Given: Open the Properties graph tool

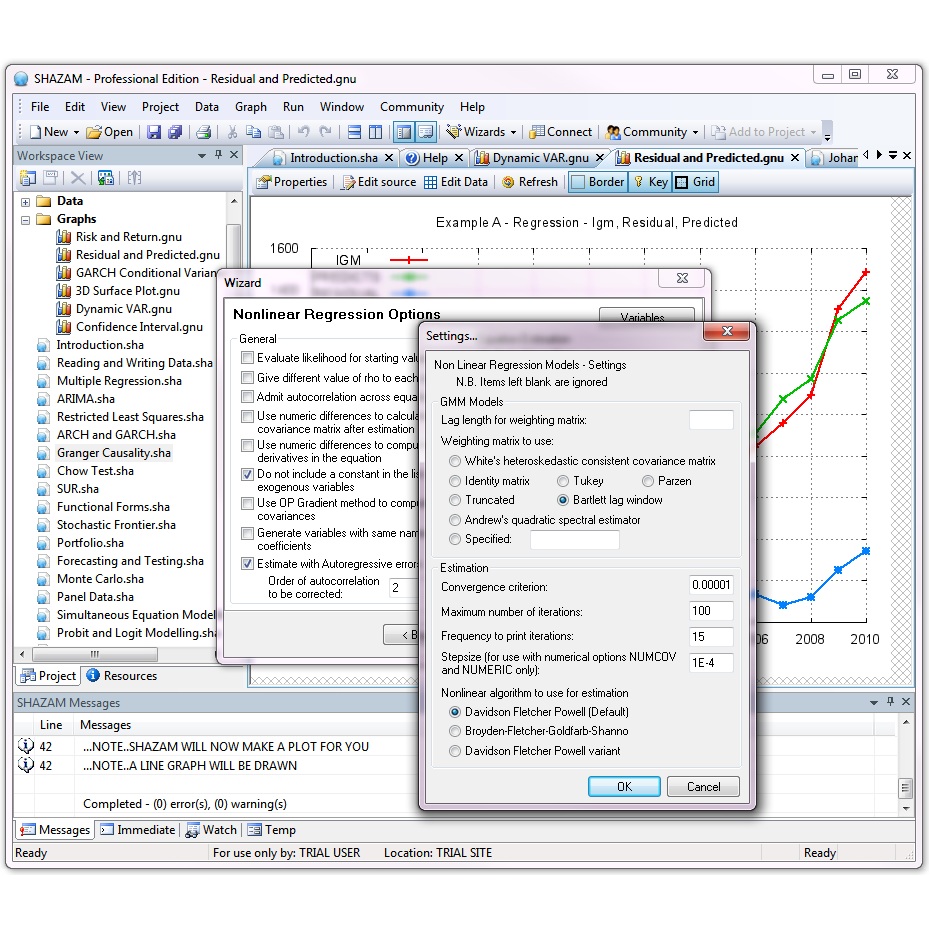Looking at the screenshot, I should pyautogui.click(x=292, y=182).
